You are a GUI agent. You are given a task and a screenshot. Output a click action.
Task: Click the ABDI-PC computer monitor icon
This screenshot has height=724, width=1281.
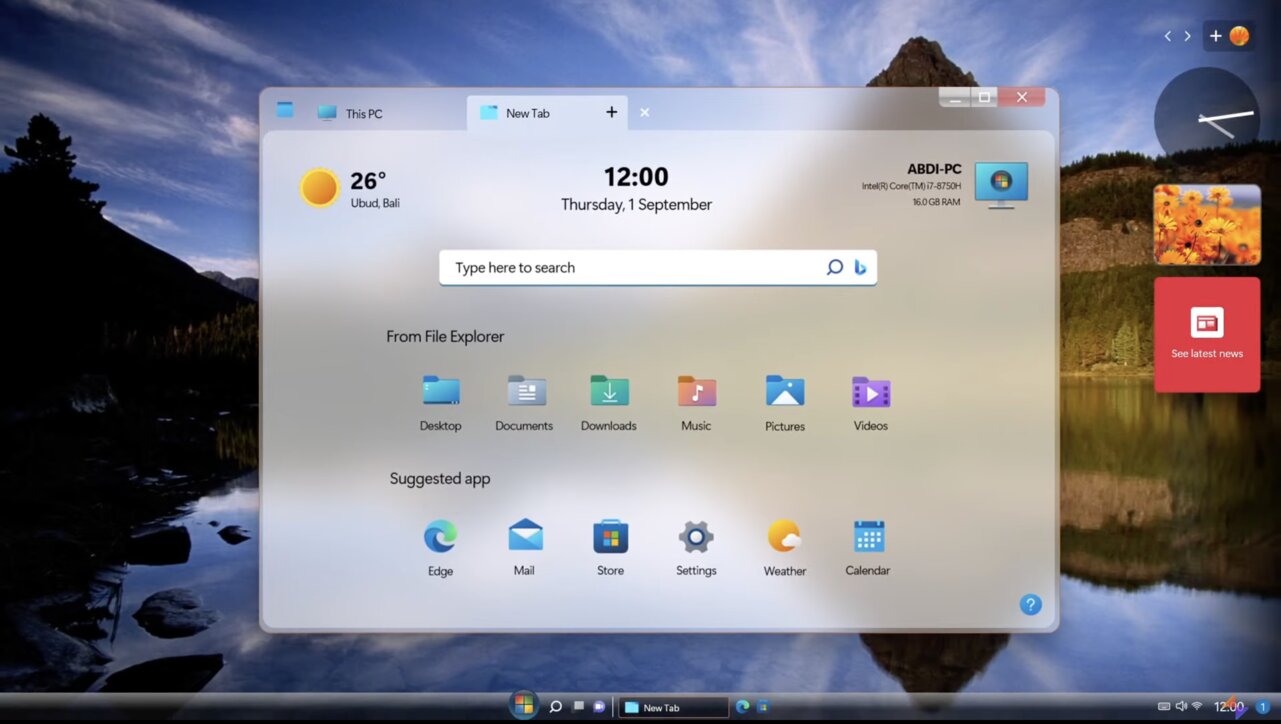click(1001, 185)
